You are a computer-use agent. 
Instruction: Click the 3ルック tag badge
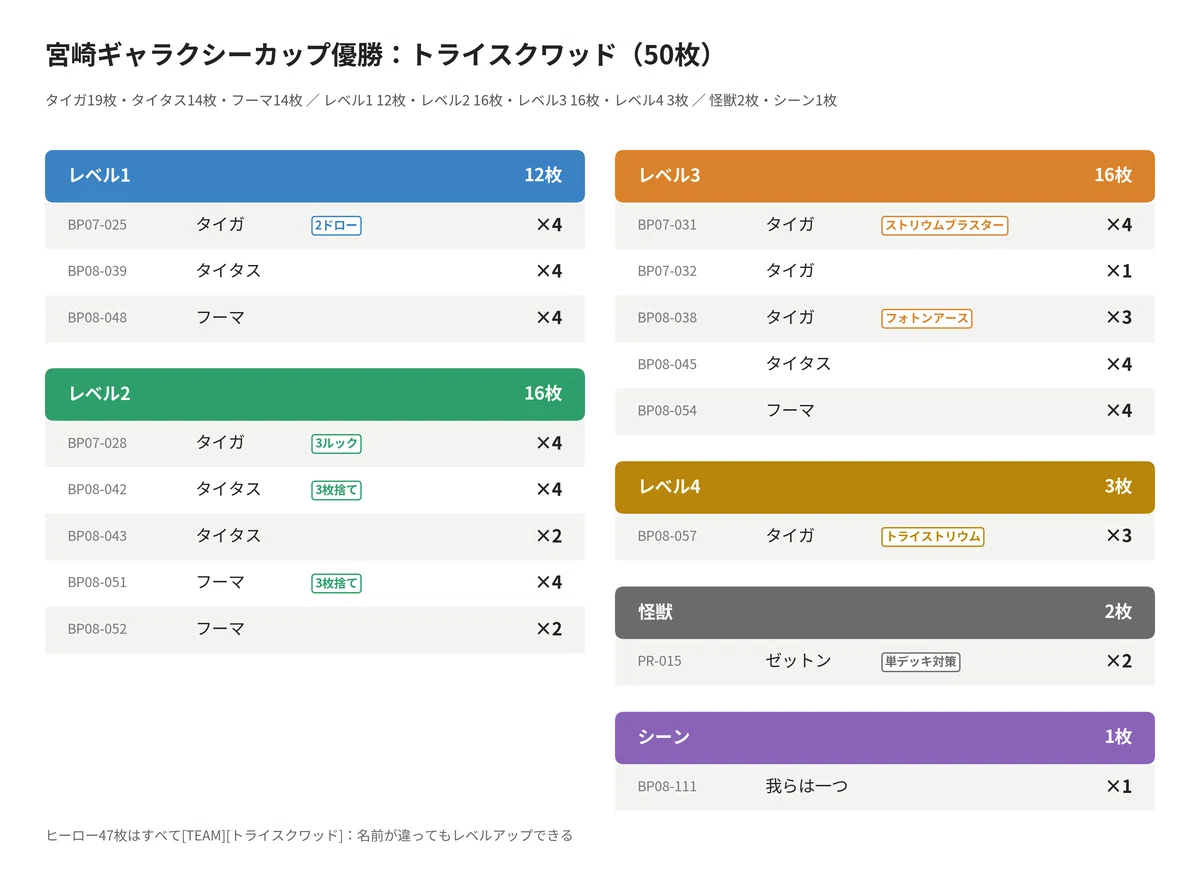pyautogui.click(x=336, y=443)
